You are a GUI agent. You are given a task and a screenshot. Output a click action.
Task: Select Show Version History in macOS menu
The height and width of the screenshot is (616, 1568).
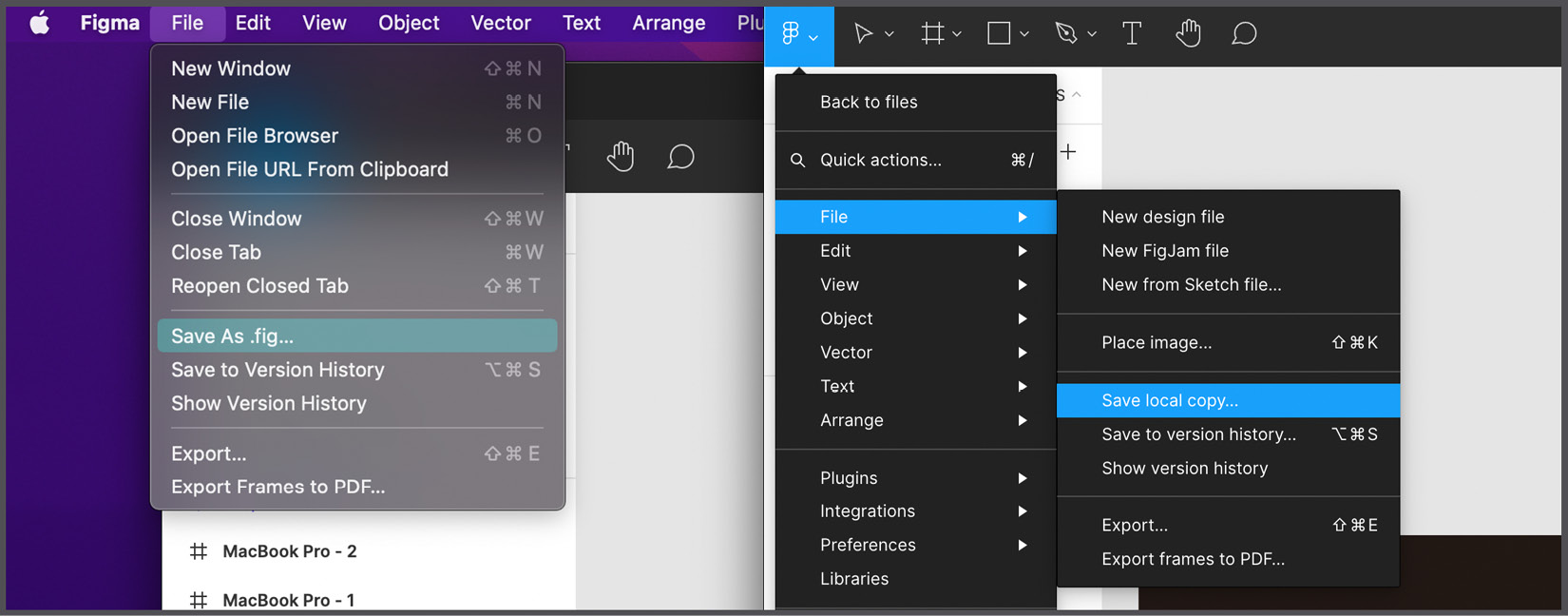coord(357,403)
